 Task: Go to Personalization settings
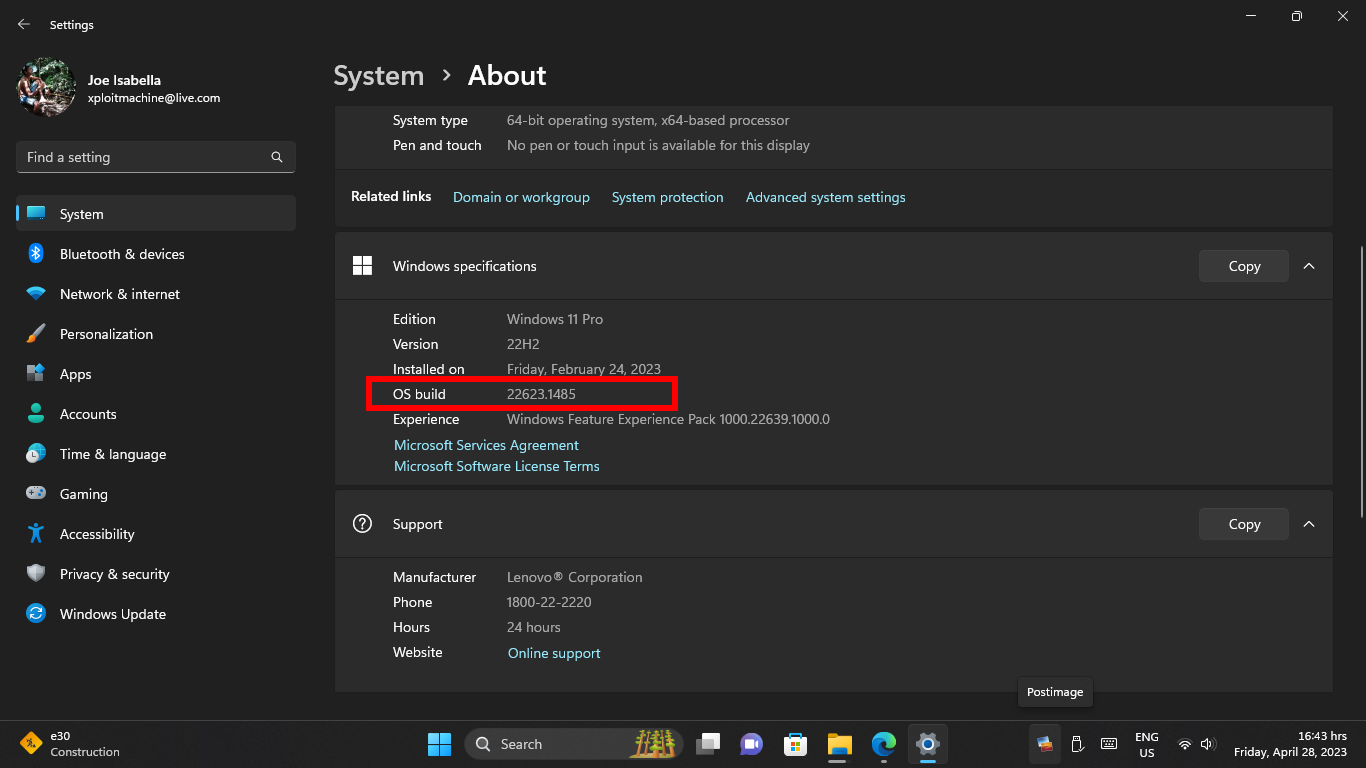click(x=156, y=334)
